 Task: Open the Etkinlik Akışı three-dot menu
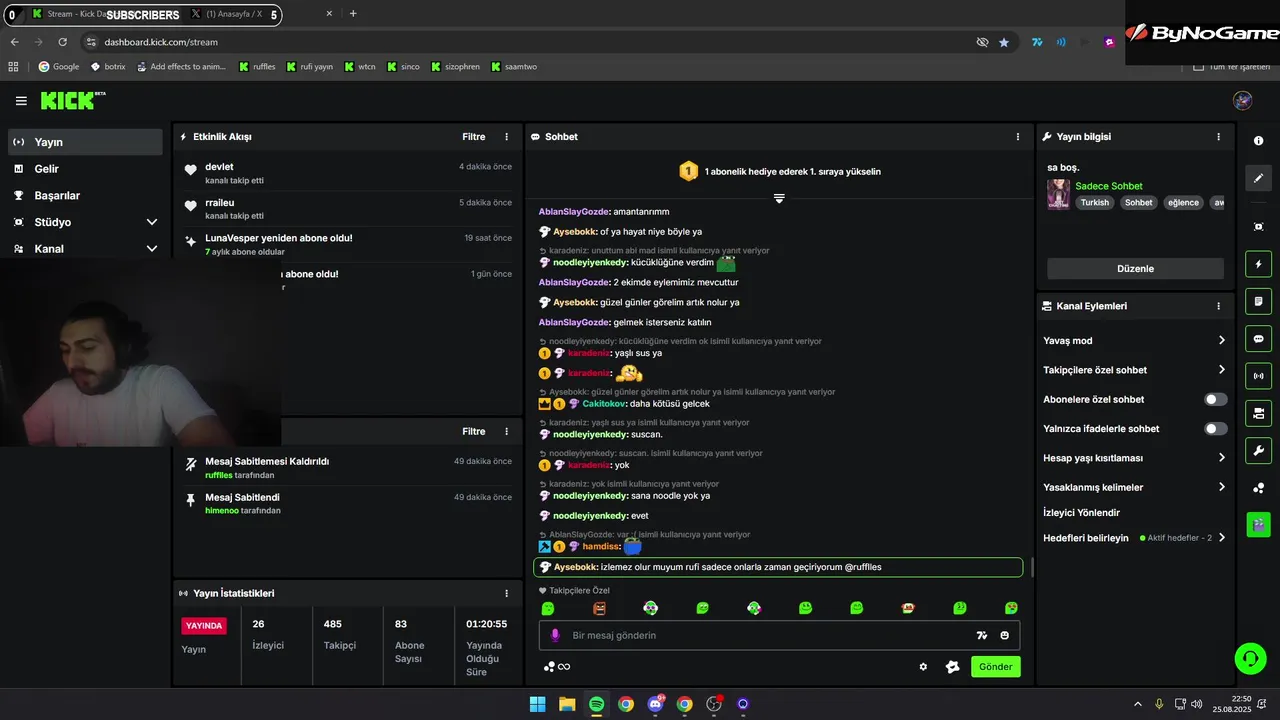[x=507, y=137]
